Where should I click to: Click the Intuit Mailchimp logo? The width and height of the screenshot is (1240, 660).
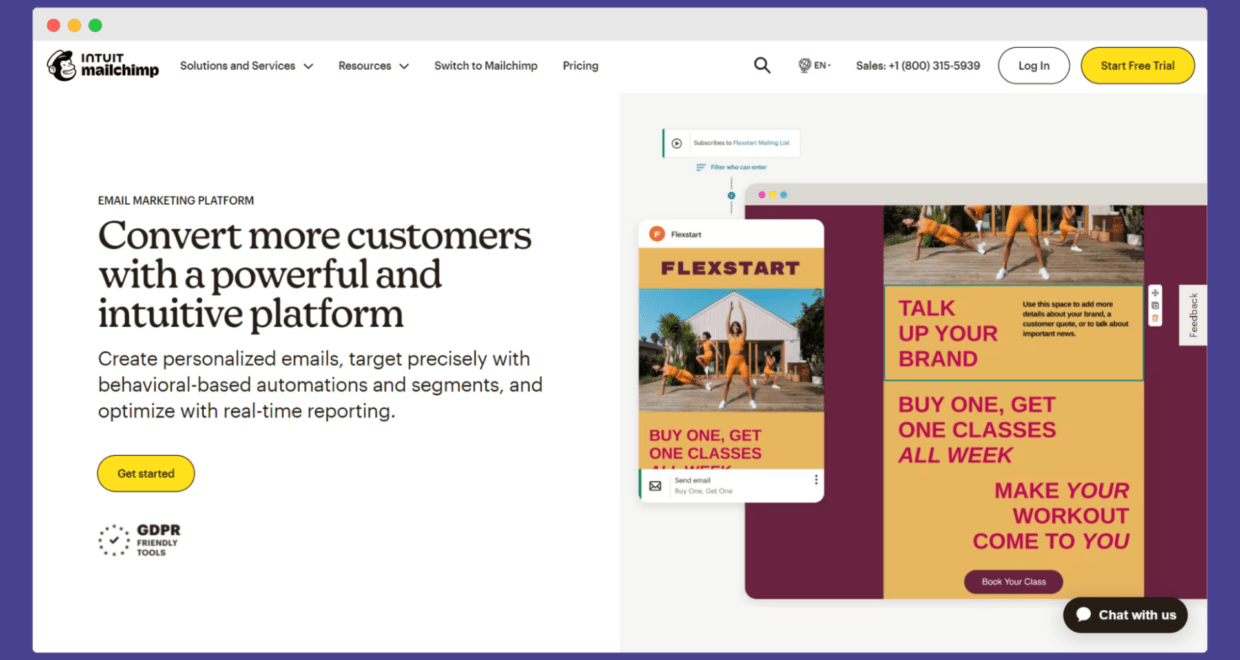point(103,65)
